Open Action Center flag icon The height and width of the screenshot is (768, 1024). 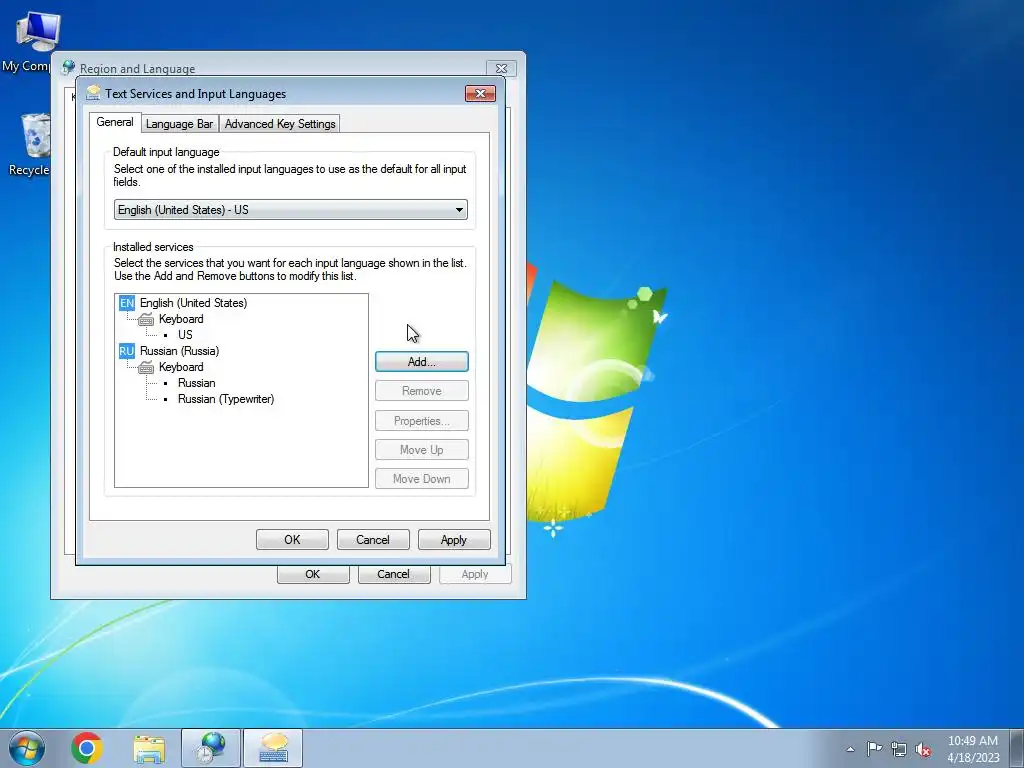(874, 749)
